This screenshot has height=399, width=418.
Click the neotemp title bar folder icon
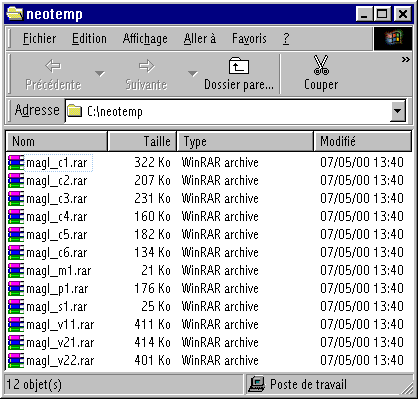15,14
